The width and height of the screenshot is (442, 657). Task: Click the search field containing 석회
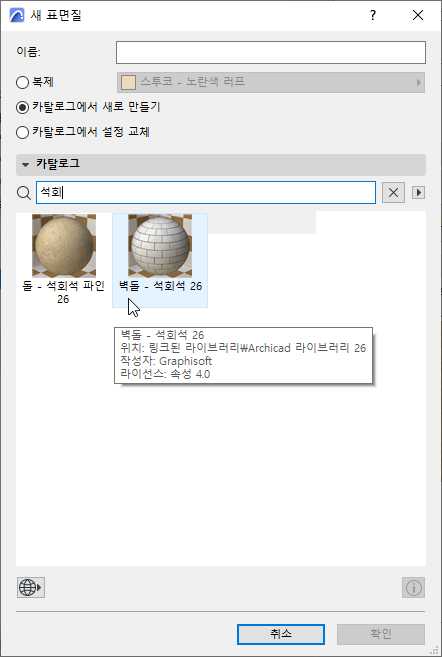[x=206, y=193]
